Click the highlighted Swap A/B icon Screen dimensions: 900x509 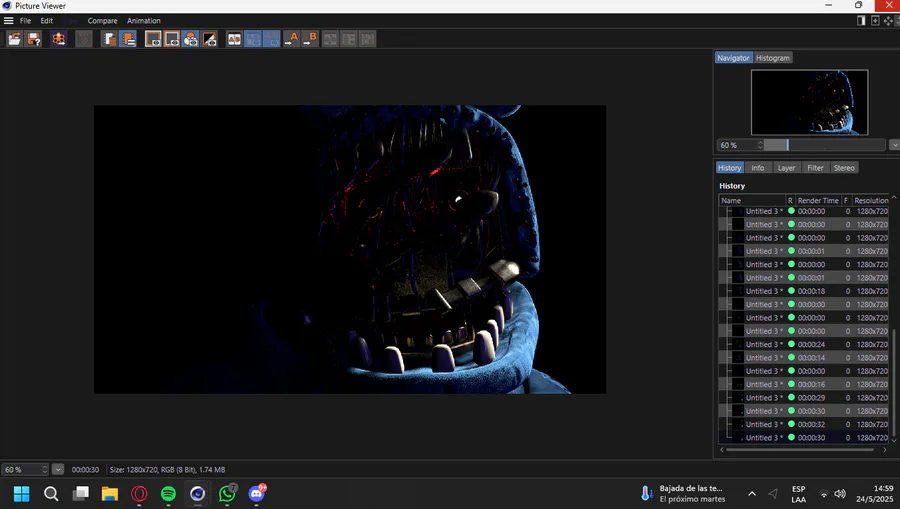click(253, 39)
